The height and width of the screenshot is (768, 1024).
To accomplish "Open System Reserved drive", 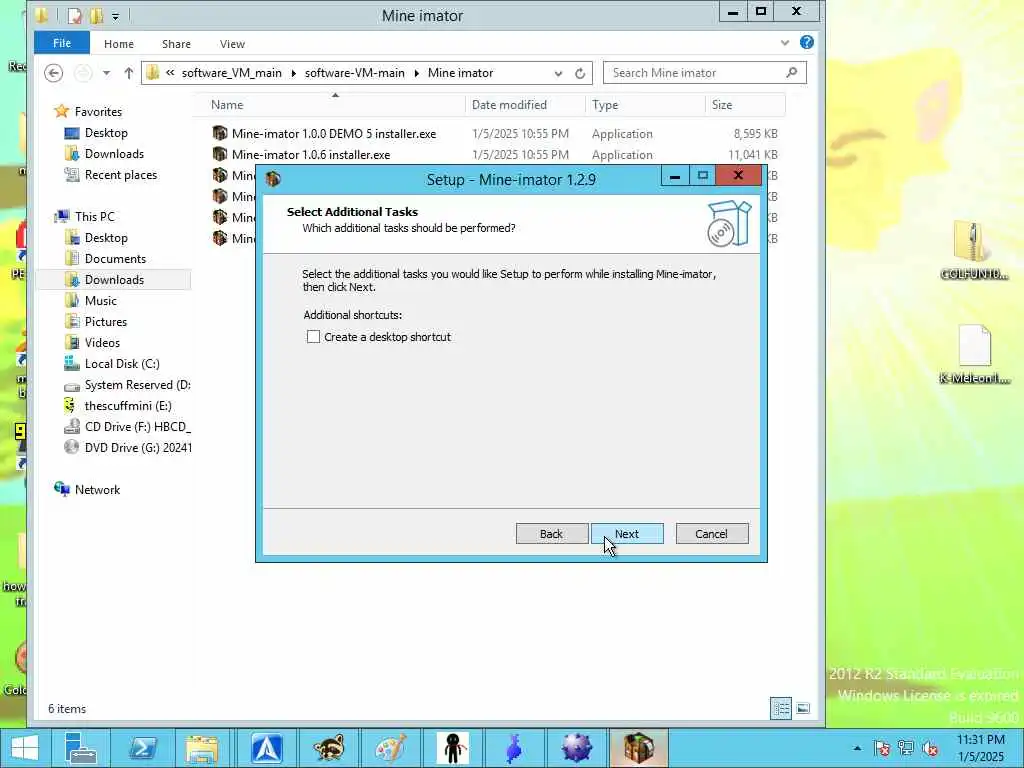I will point(138,385).
